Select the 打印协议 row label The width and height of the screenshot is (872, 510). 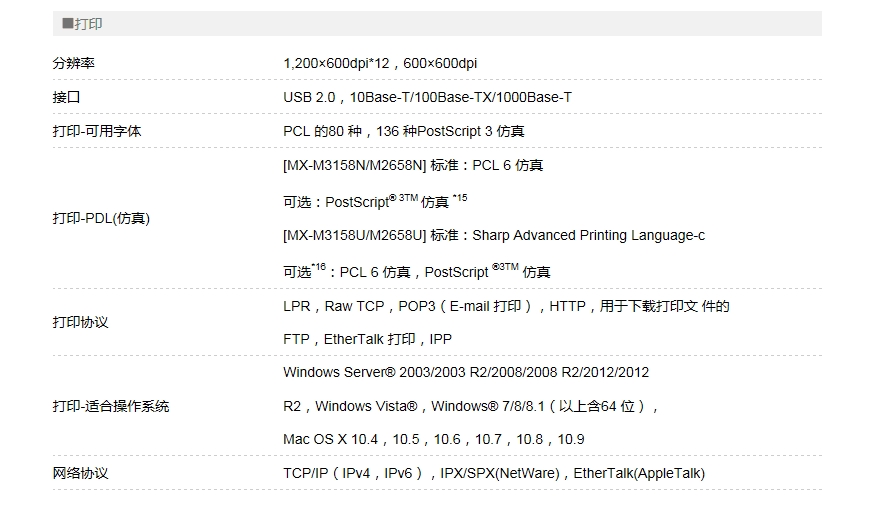click(x=80, y=323)
